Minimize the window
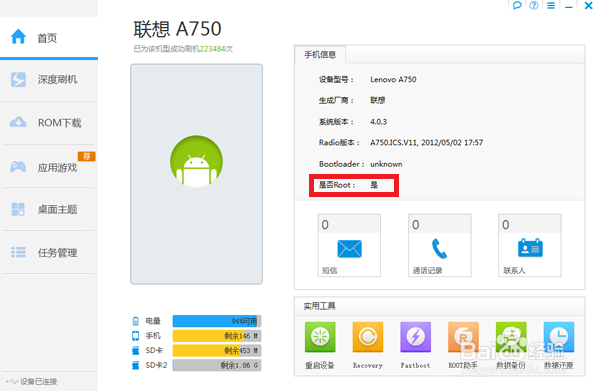 coord(569,7)
